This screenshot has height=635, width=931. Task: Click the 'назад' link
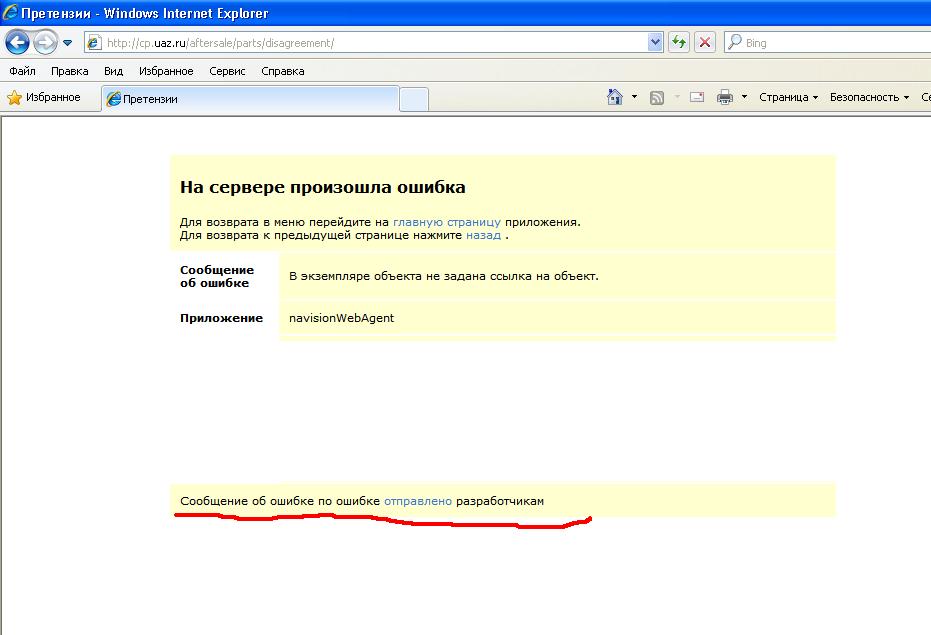pyautogui.click(x=483, y=236)
